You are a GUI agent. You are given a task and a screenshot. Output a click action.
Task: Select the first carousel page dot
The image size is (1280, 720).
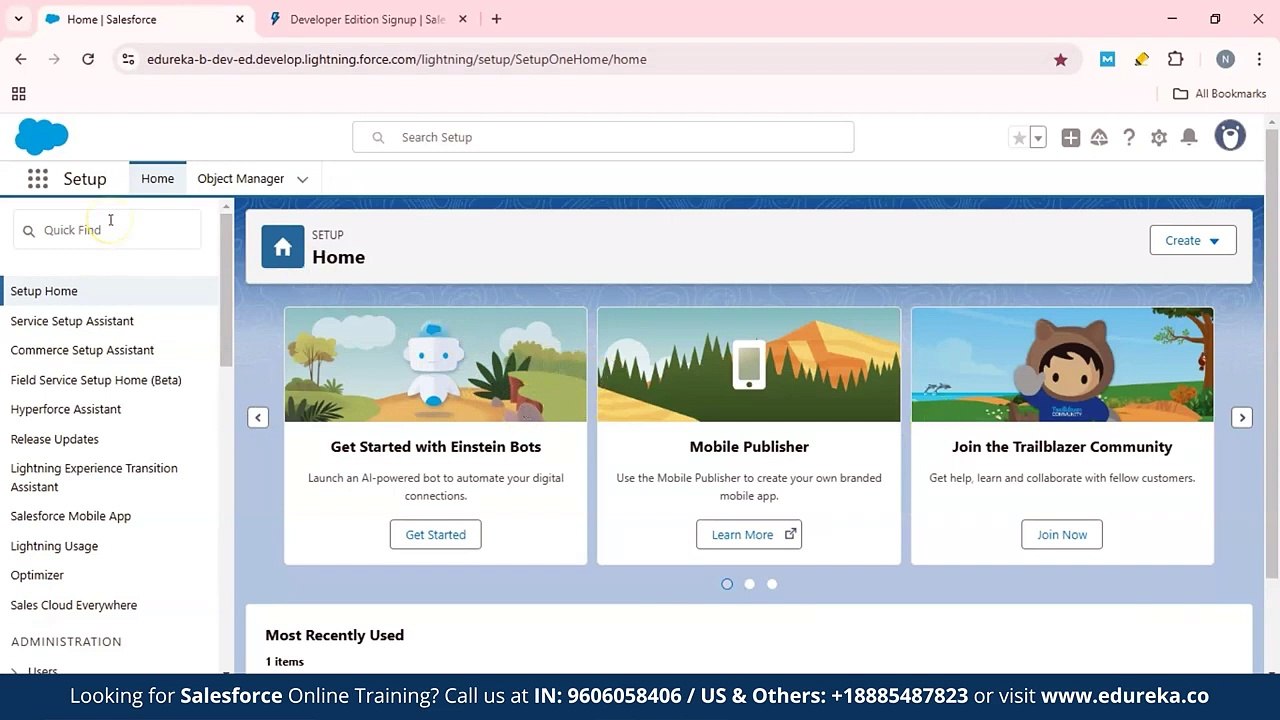pos(727,584)
